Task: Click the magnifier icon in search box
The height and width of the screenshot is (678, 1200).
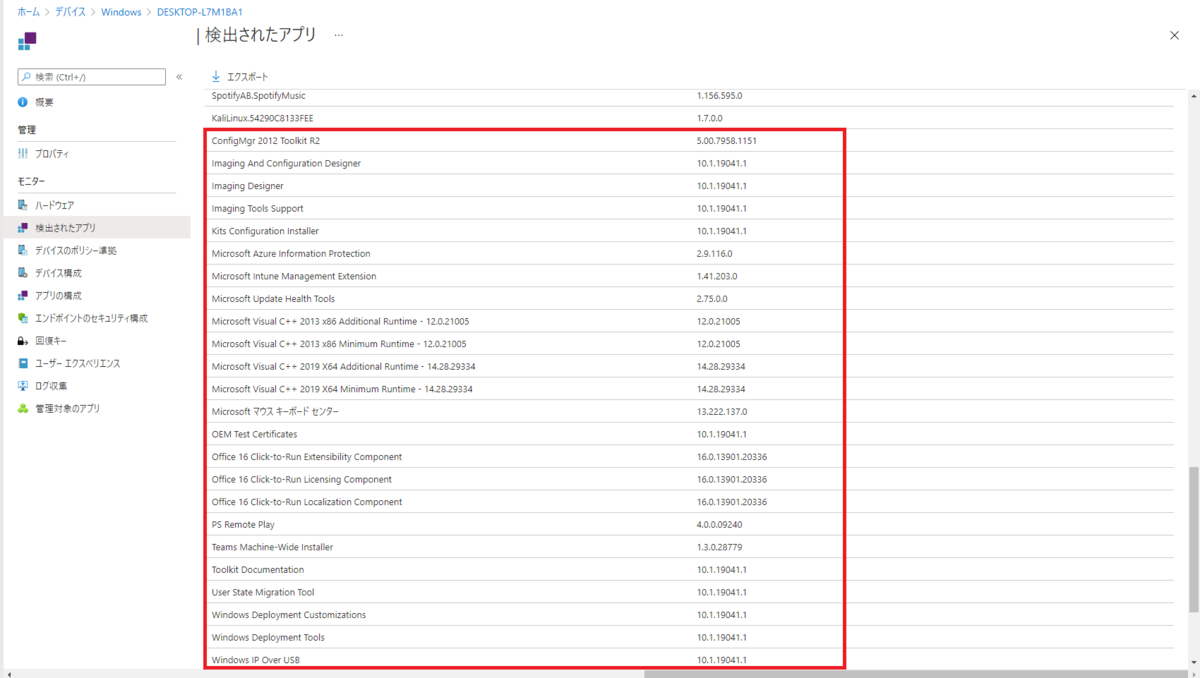Action: coord(27,77)
